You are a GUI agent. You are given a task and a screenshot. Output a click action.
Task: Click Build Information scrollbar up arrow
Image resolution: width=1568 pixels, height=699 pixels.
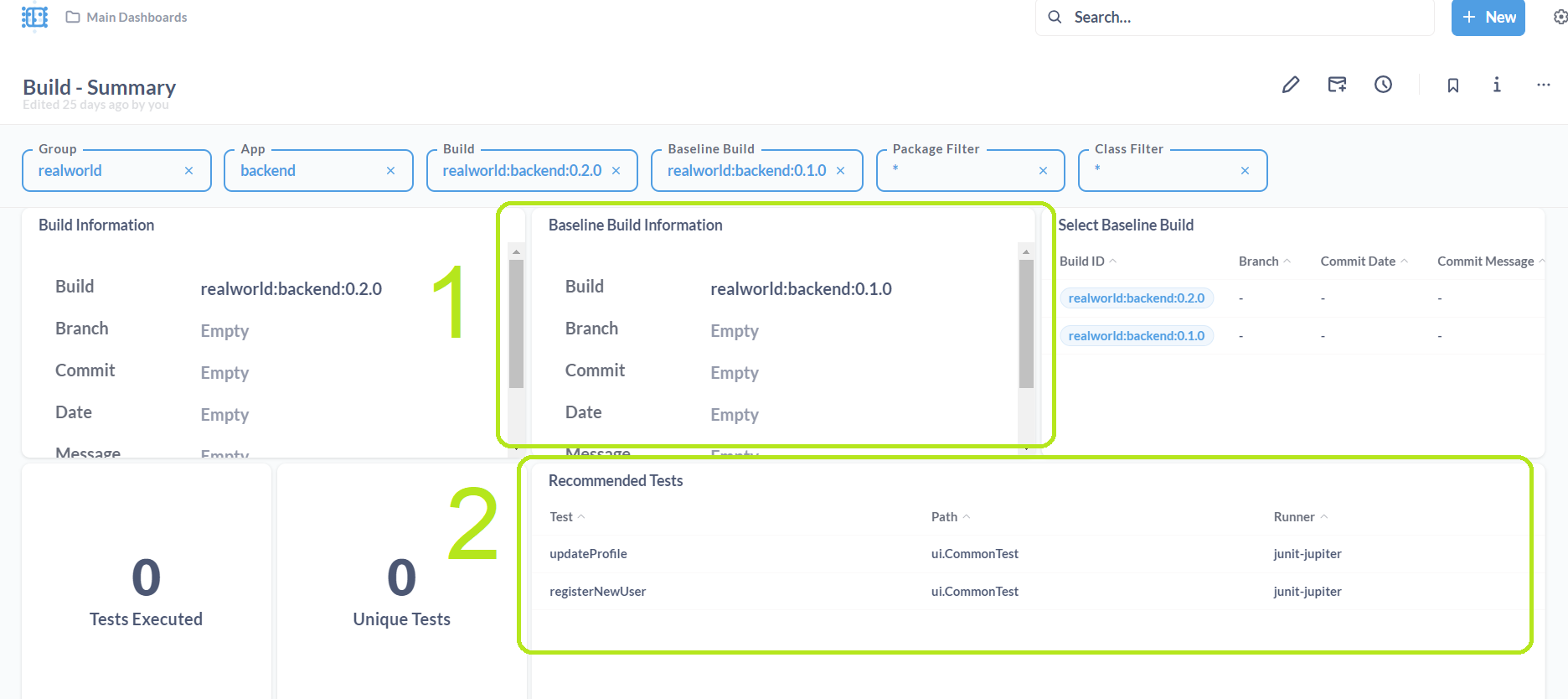pyautogui.click(x=516, y=251)
